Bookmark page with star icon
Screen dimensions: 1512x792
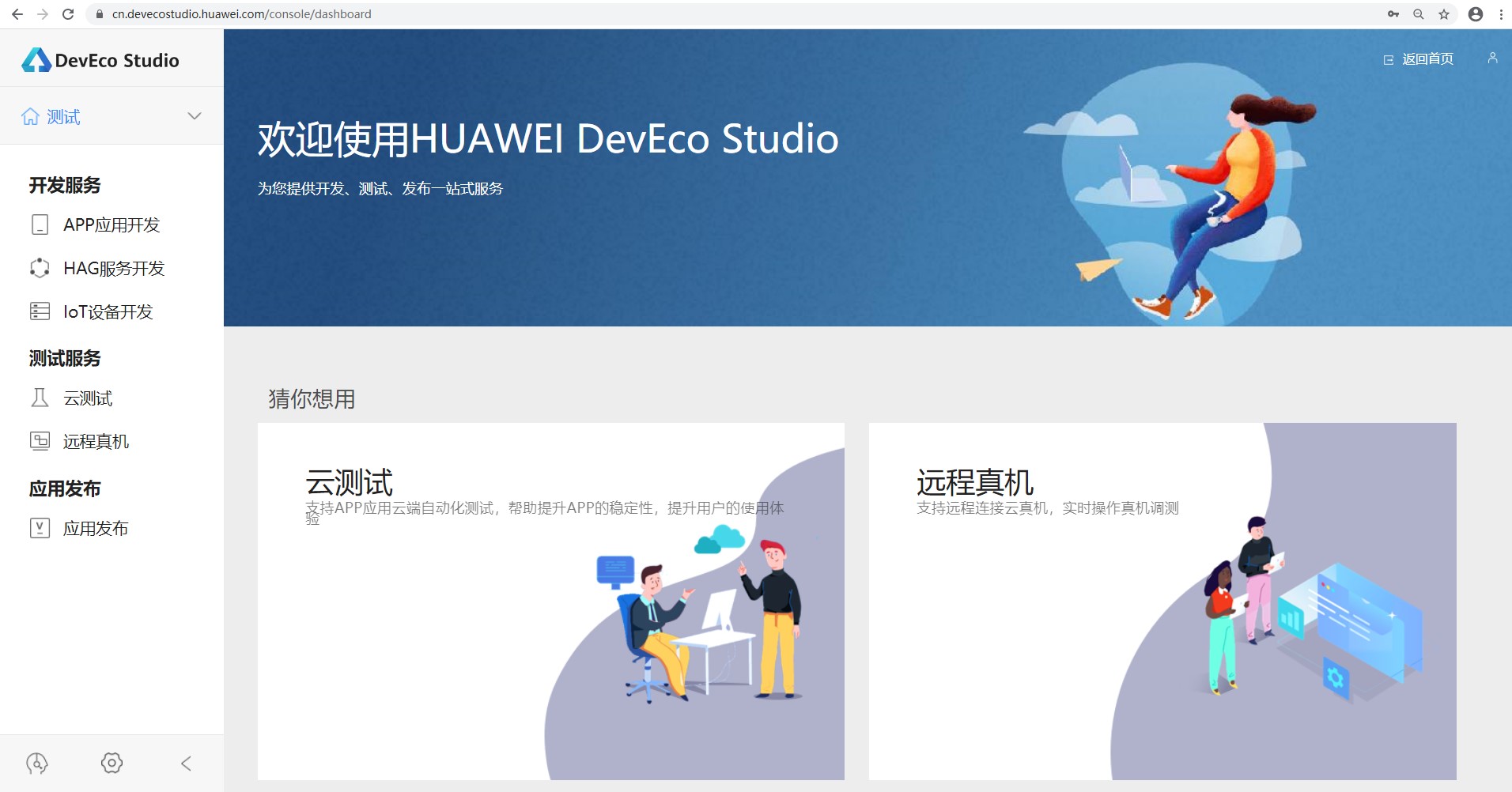coord(1444,14)
